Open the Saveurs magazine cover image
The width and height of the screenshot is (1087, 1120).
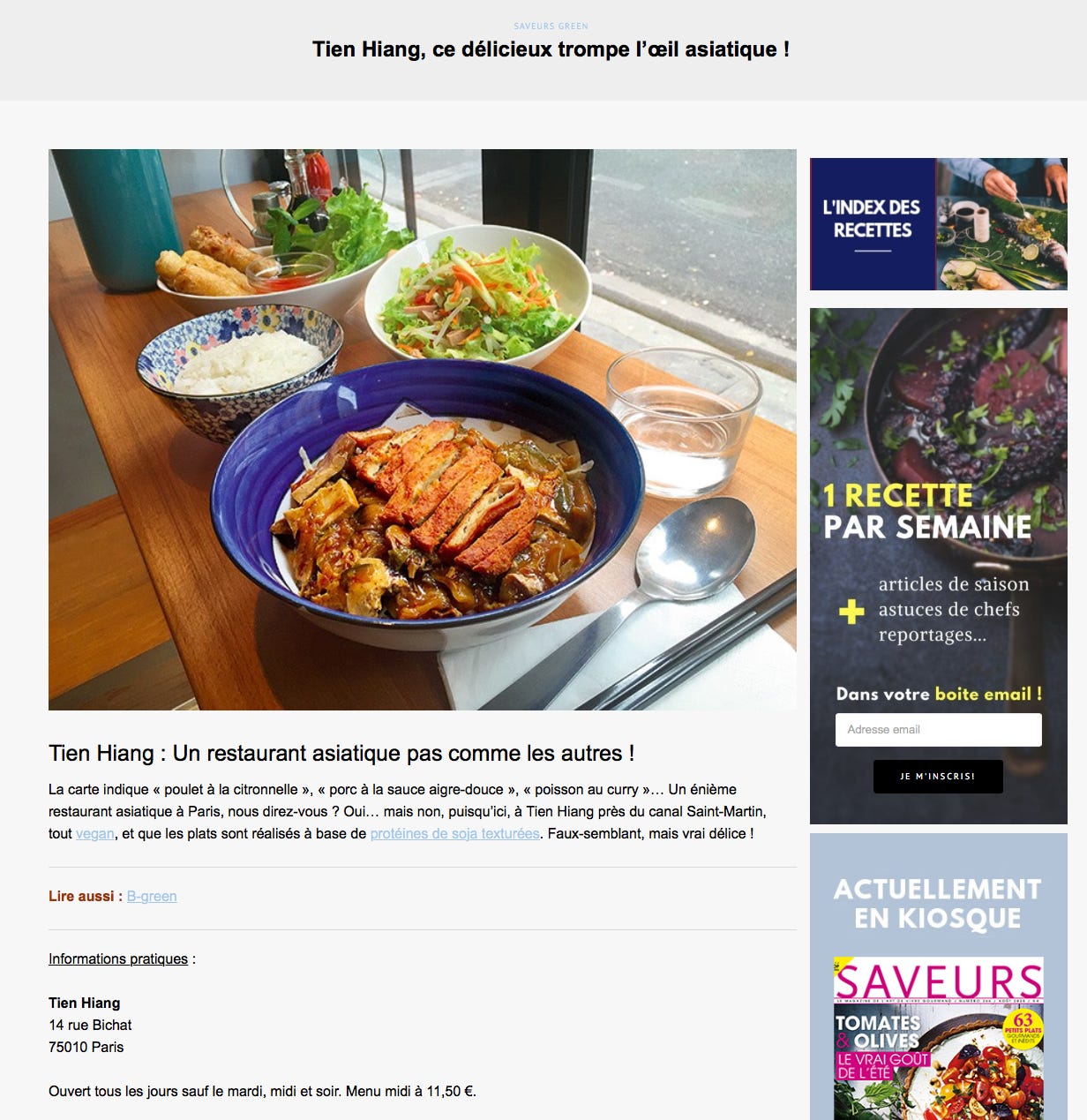click(x=939, y=1038)
